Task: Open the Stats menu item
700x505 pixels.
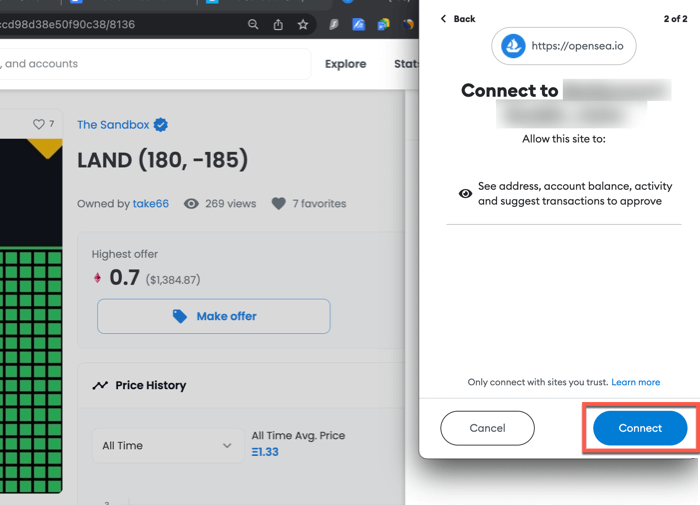Action: click(x=406, y=64)
